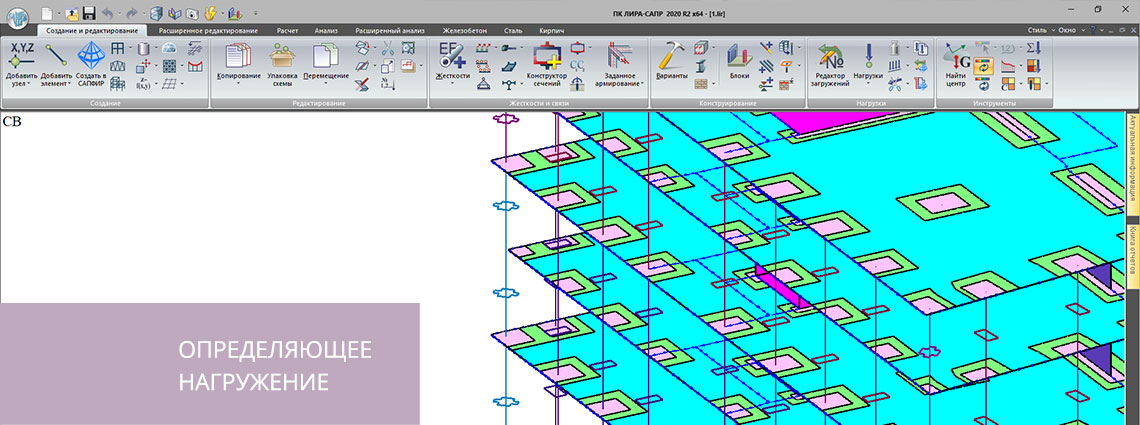Open Create in SAPFIR tool
This screenshot has width=1140, height=425.
click(91, 62)
